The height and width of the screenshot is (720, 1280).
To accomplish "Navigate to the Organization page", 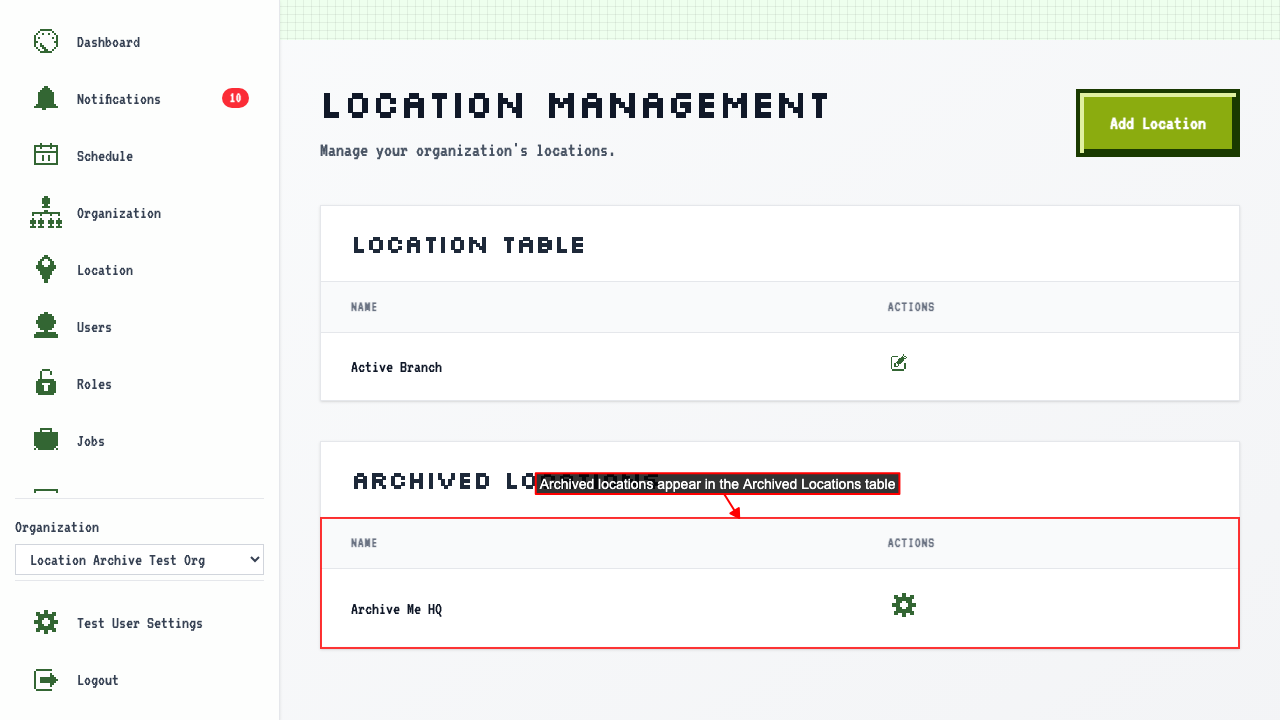I will [x=140, y=213].
